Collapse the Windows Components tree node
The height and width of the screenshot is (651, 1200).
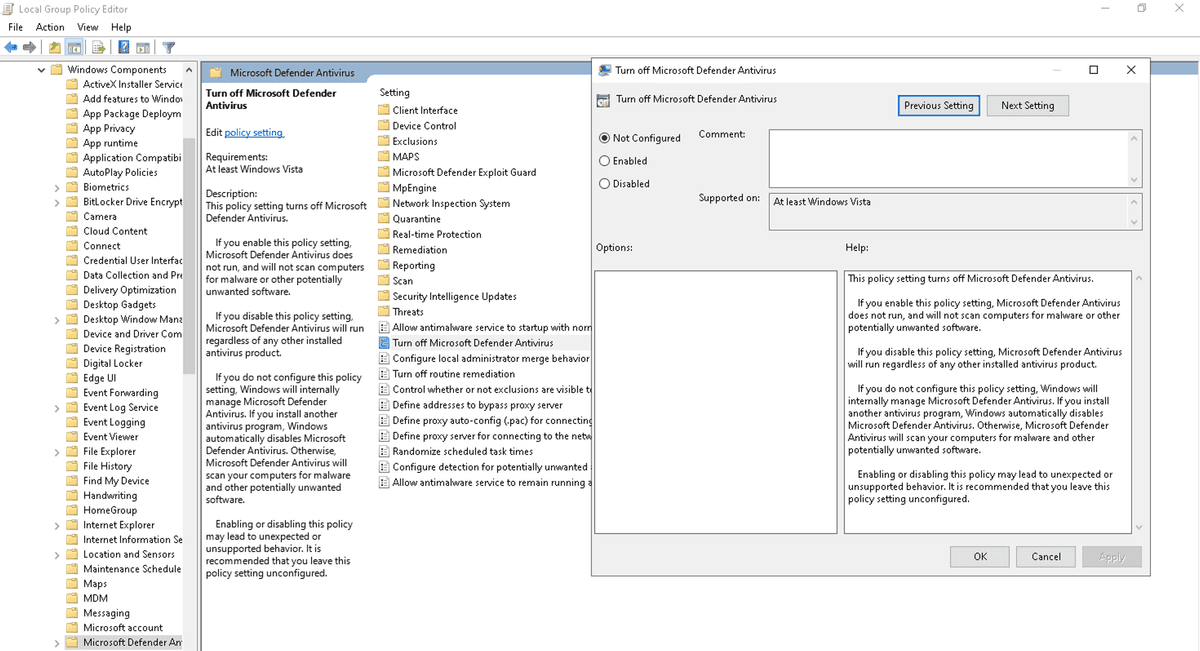tap(42, 70)
